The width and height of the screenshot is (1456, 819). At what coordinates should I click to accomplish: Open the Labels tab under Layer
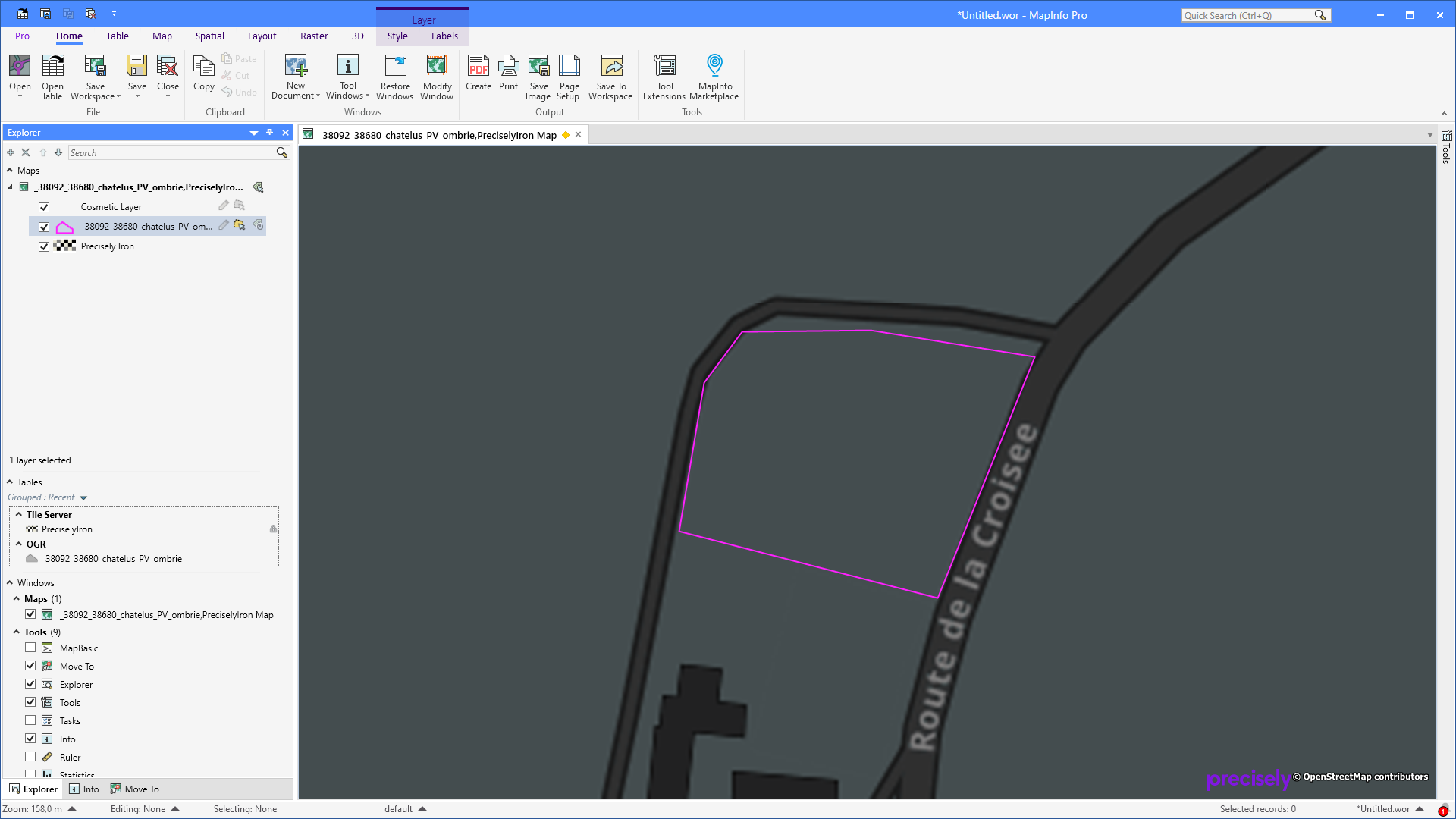(444, 36)
